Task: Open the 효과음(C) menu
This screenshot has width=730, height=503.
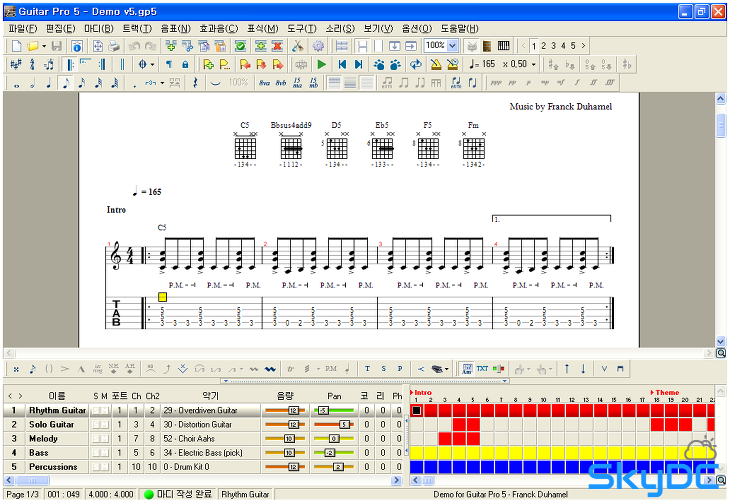Action: click(x=218, y=28)
